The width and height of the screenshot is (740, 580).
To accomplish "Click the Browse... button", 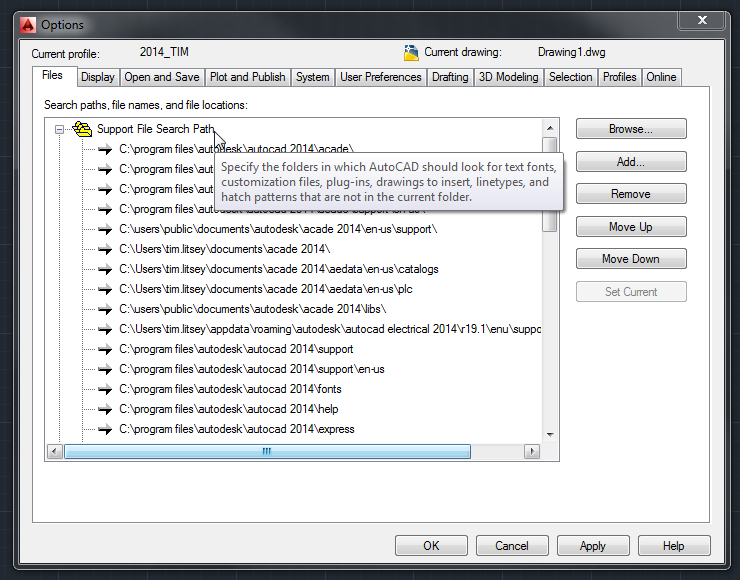I will pyautogui.click(x=631, y=129).
